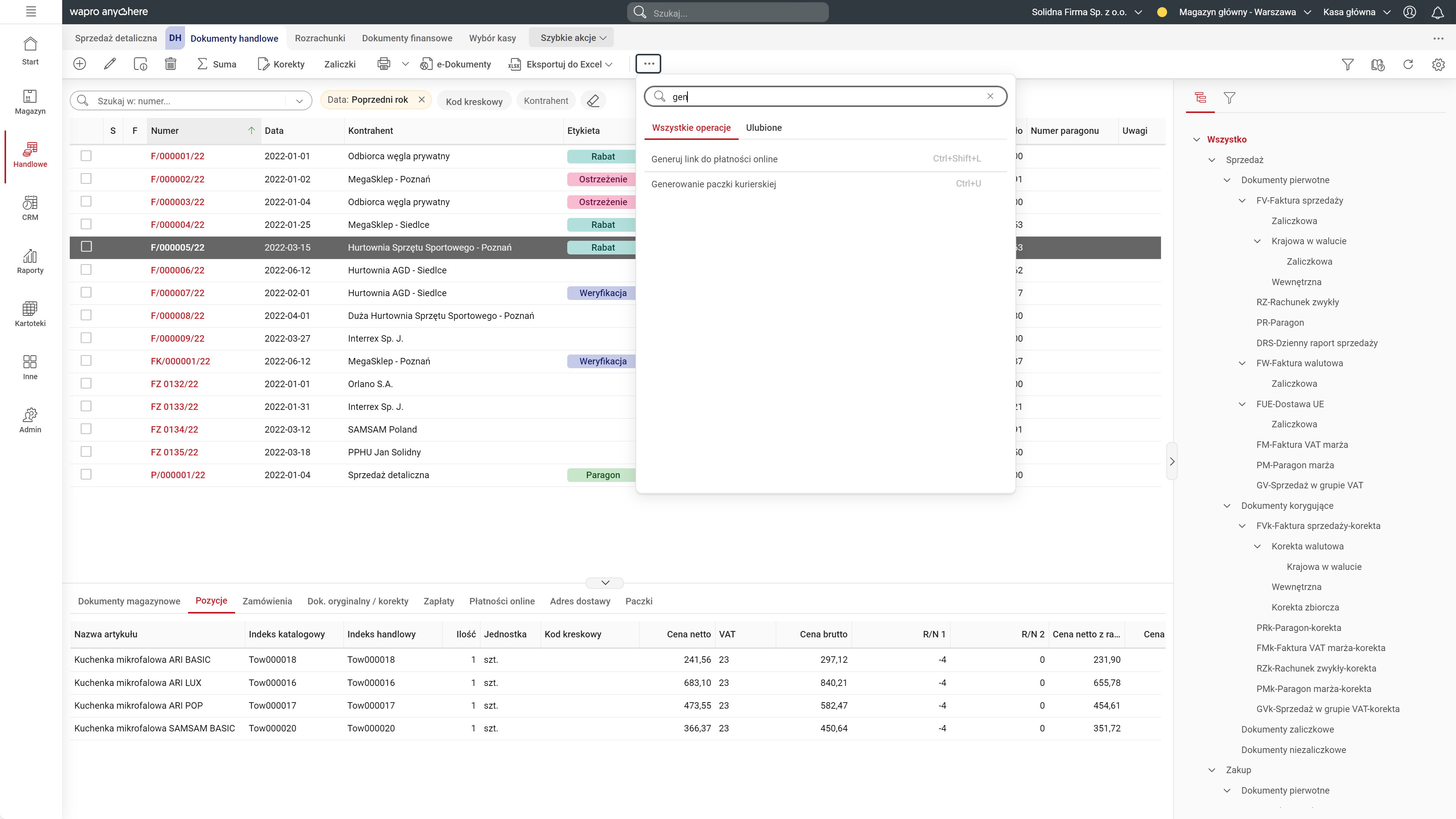The height and width of the screenshot is (819, 1456).
Task: Click the trash delete icon
Action: 170,64
